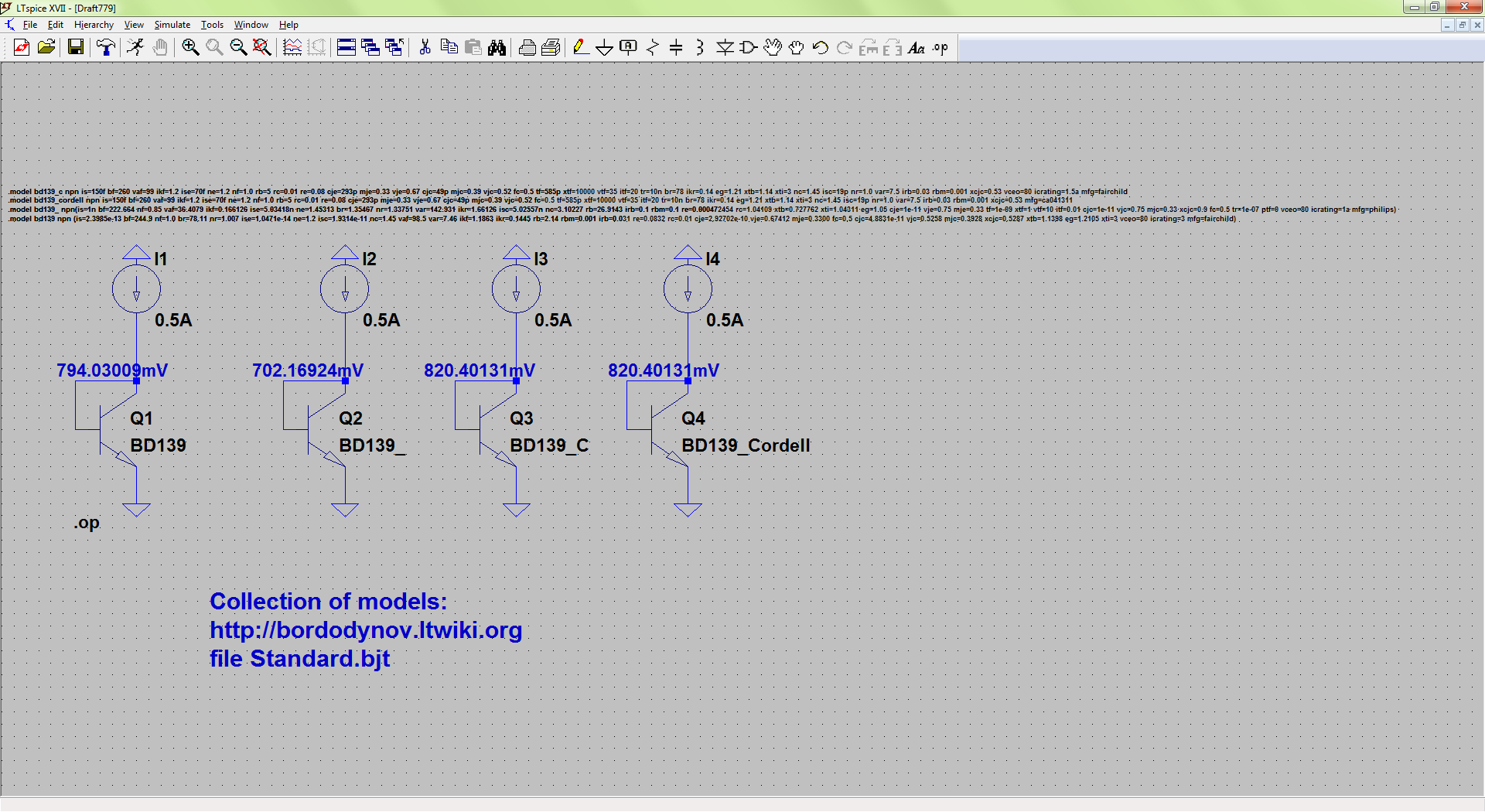This screenshot has width=1485, height=812.
Task: Place a resistor
Action: click(x=653, y=48)
